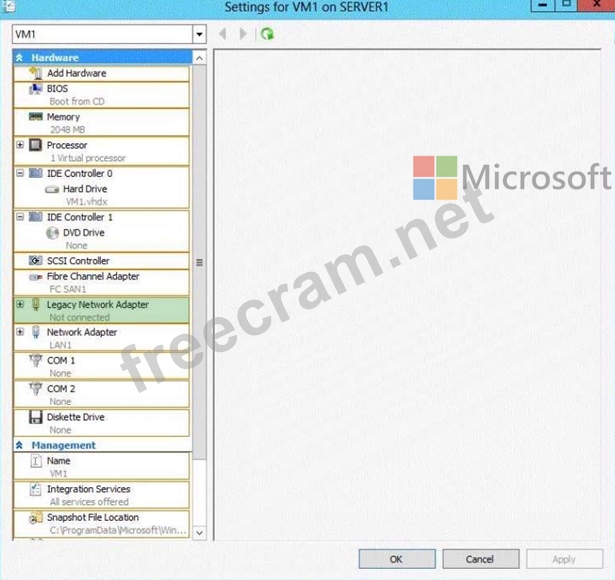Click the Memory chip icon
The width and height of the screenshot is (615, 580).
coord(36,116)
